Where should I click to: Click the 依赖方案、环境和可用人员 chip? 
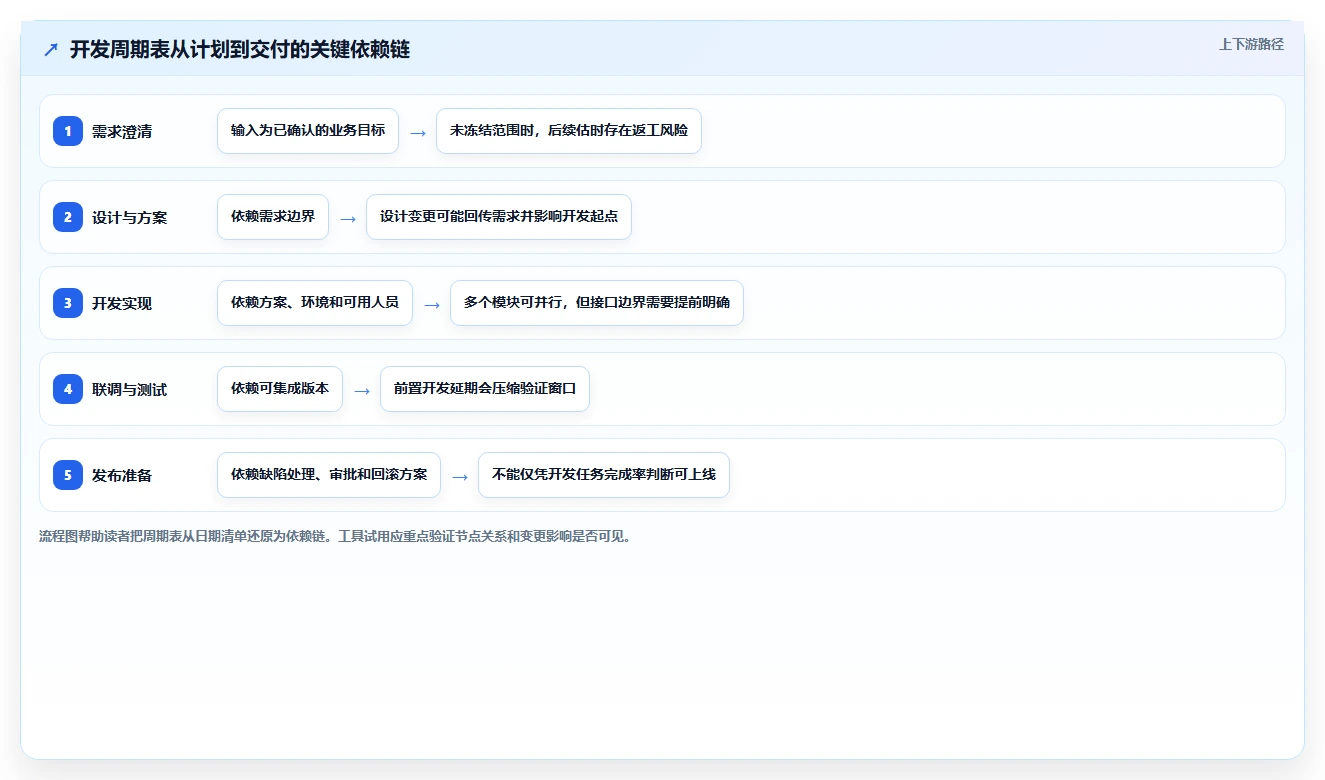[x=315, y=303]
